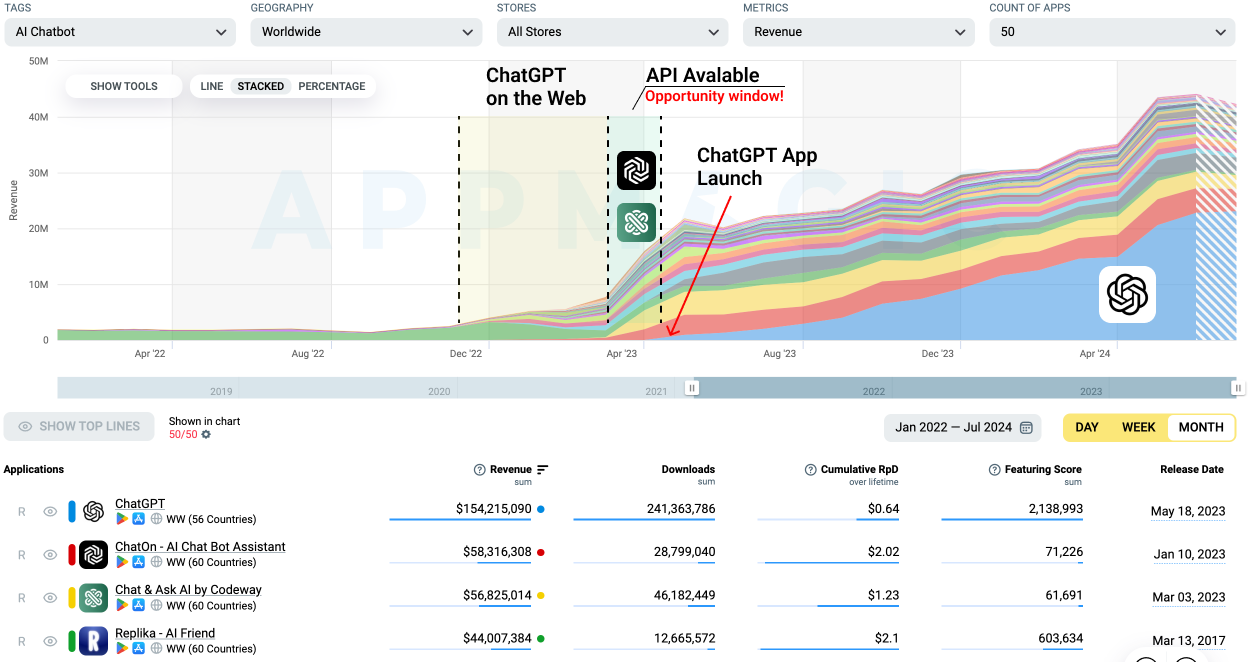This screenshot has width=1249, height=662.
Task: Click 2019 area on timeline navigator
Action: [x=221, y=391]
